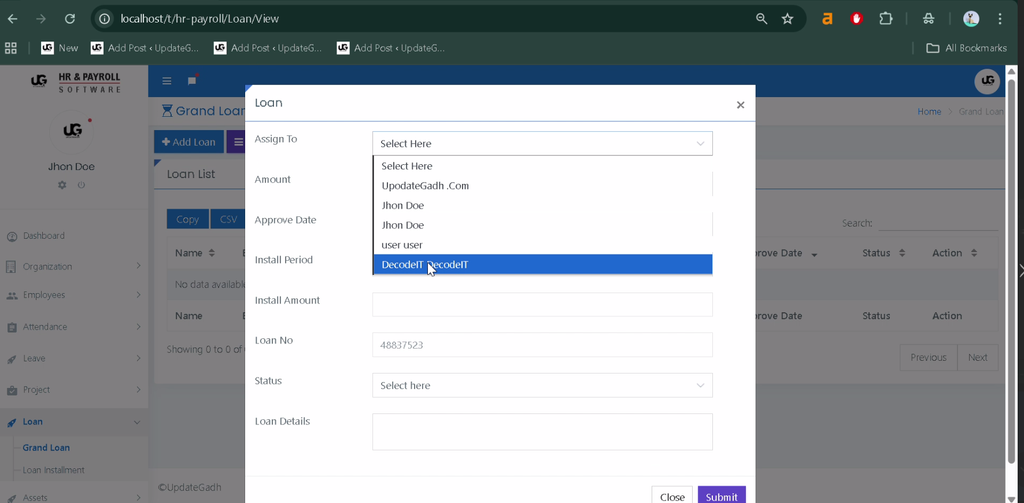1024x503 pixels.
Task: Open the user avatar at header right
Action: pyautogui.click(x=987, y=81)
